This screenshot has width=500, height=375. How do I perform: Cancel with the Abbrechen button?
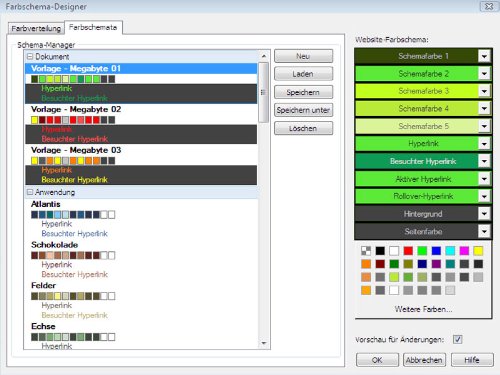point(424,360)
